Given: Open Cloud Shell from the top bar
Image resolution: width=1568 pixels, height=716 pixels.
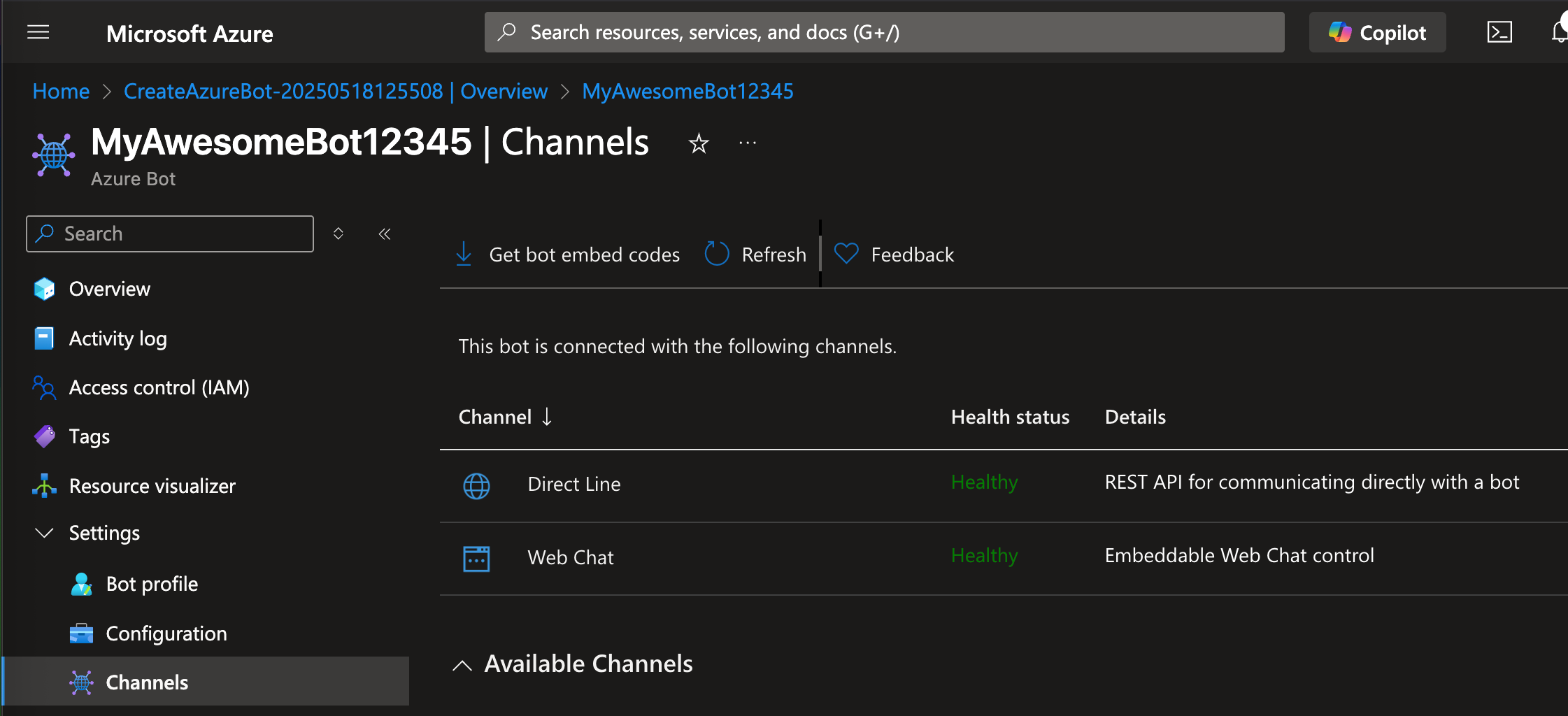Looking at the screenshot, I should [x=1499, y=32].
